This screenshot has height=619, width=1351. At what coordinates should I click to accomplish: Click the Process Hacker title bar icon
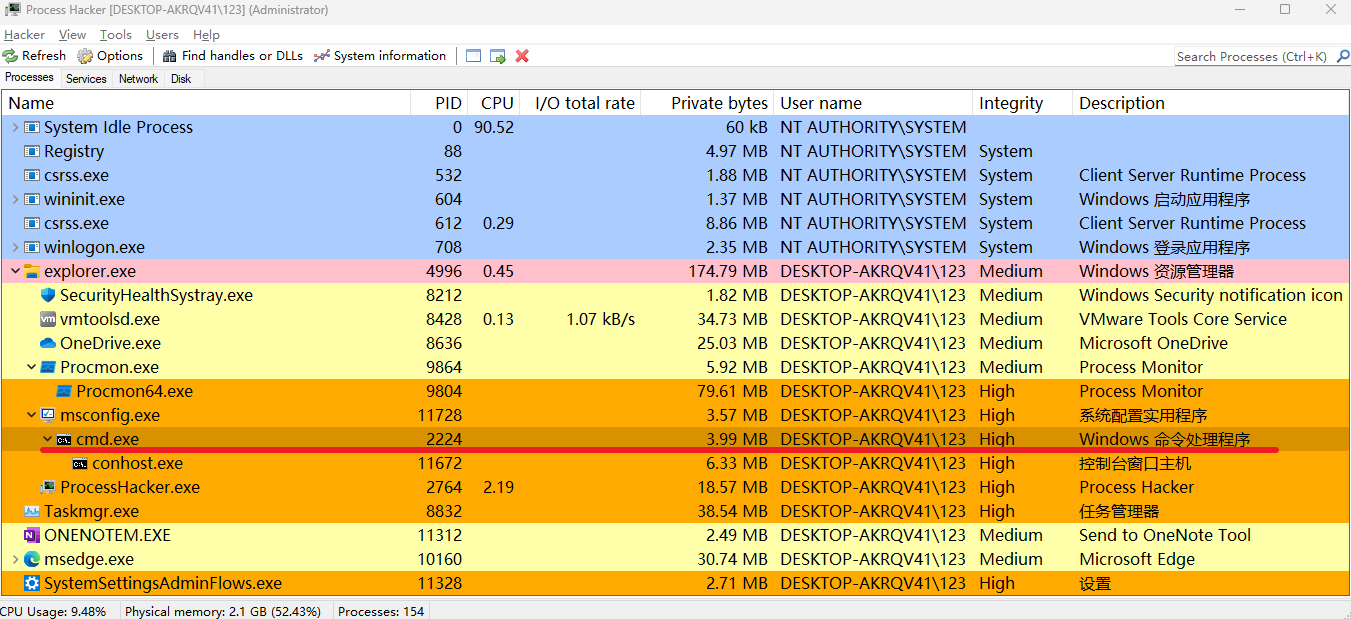[x=13, y=10]
